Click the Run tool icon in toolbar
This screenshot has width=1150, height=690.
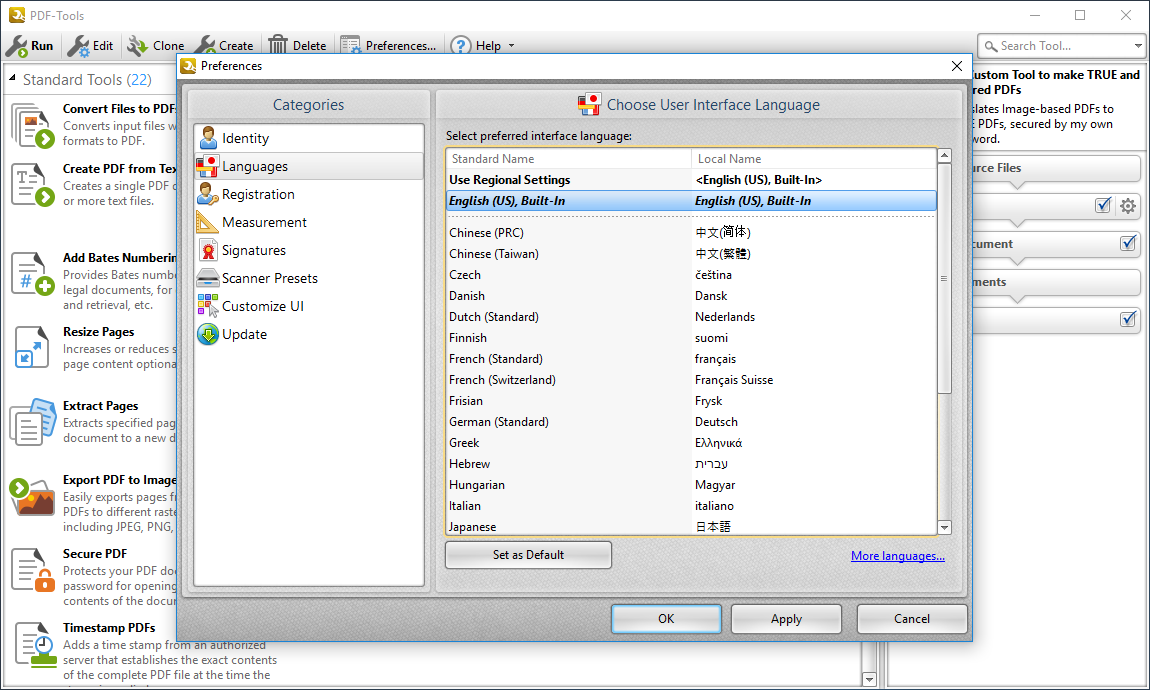click(16, 46)
